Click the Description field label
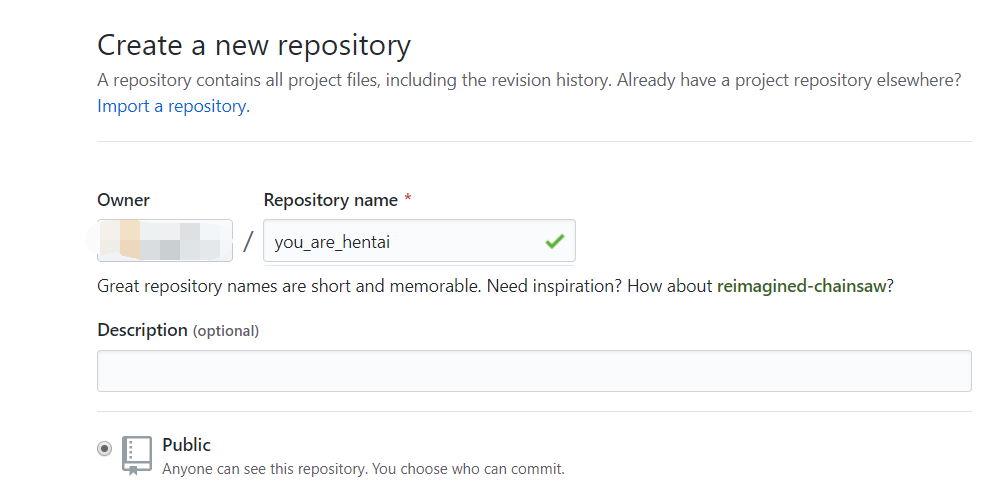This screenshot has height=500, width=1000. pyautogui.click(x=142, y=330)
